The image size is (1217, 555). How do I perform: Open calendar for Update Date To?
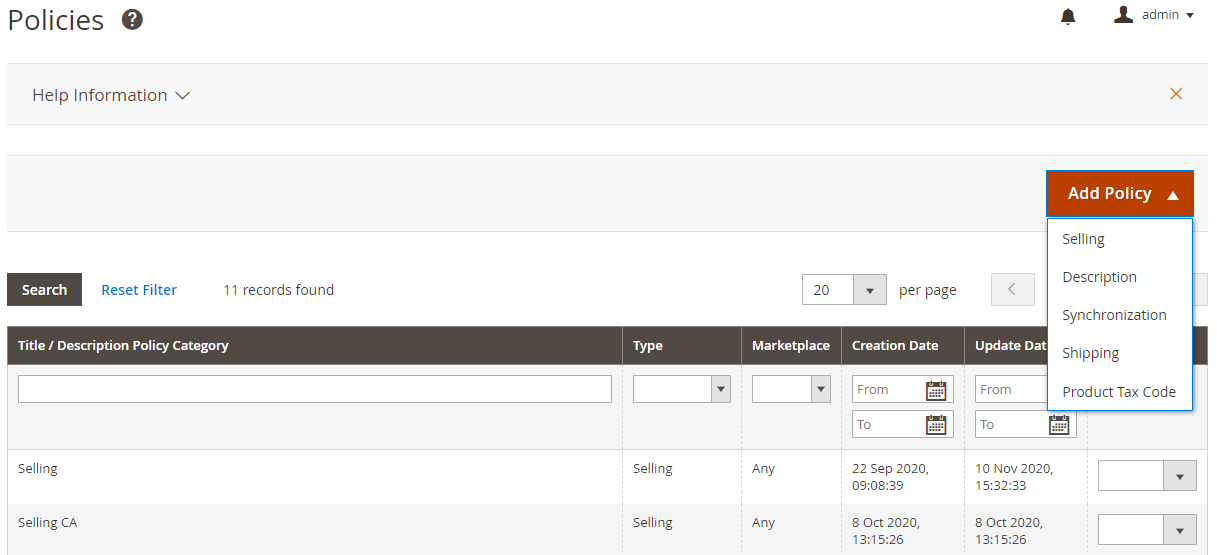click(1059, 425)
